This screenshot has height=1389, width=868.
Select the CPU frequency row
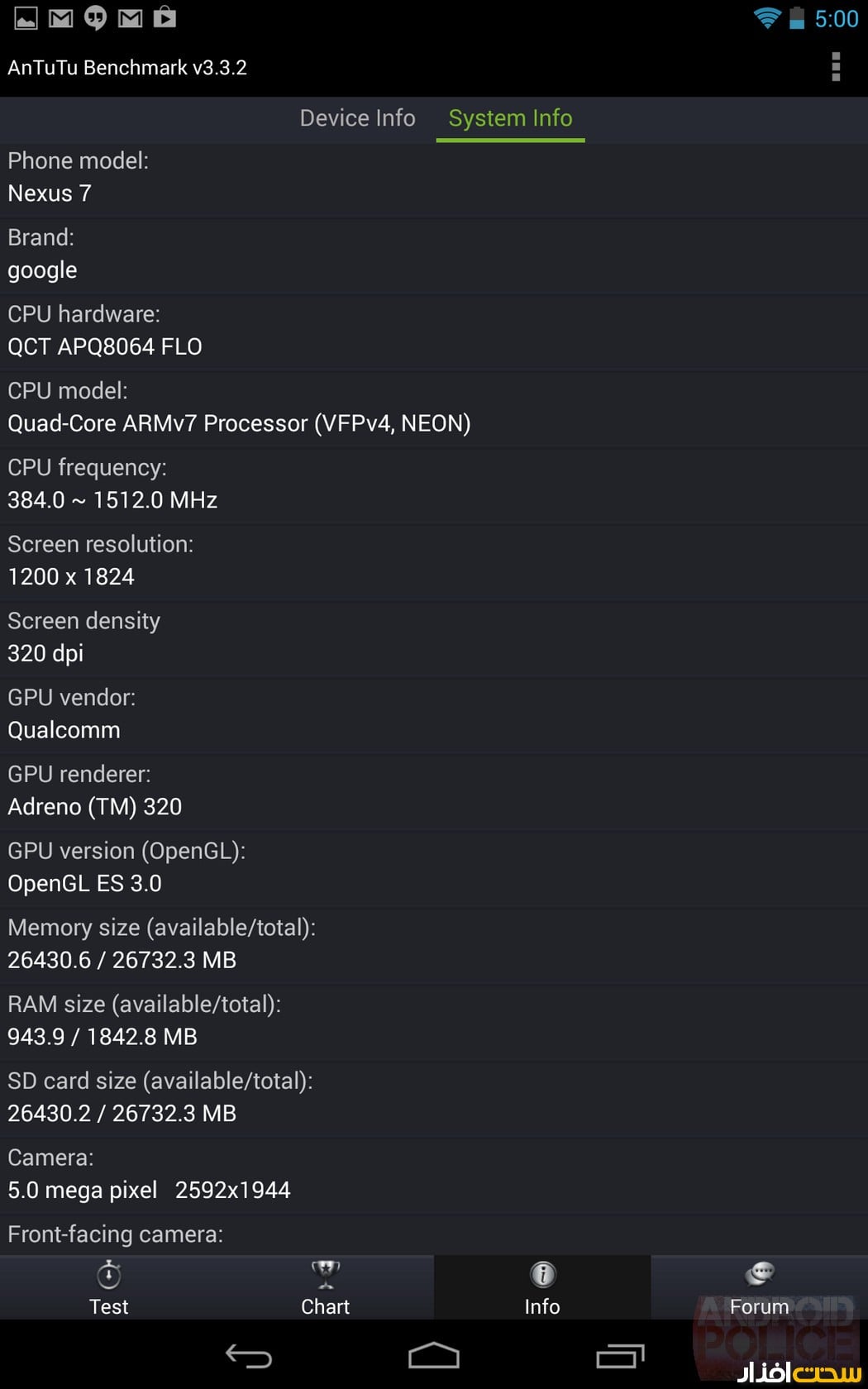pos(434,484)
